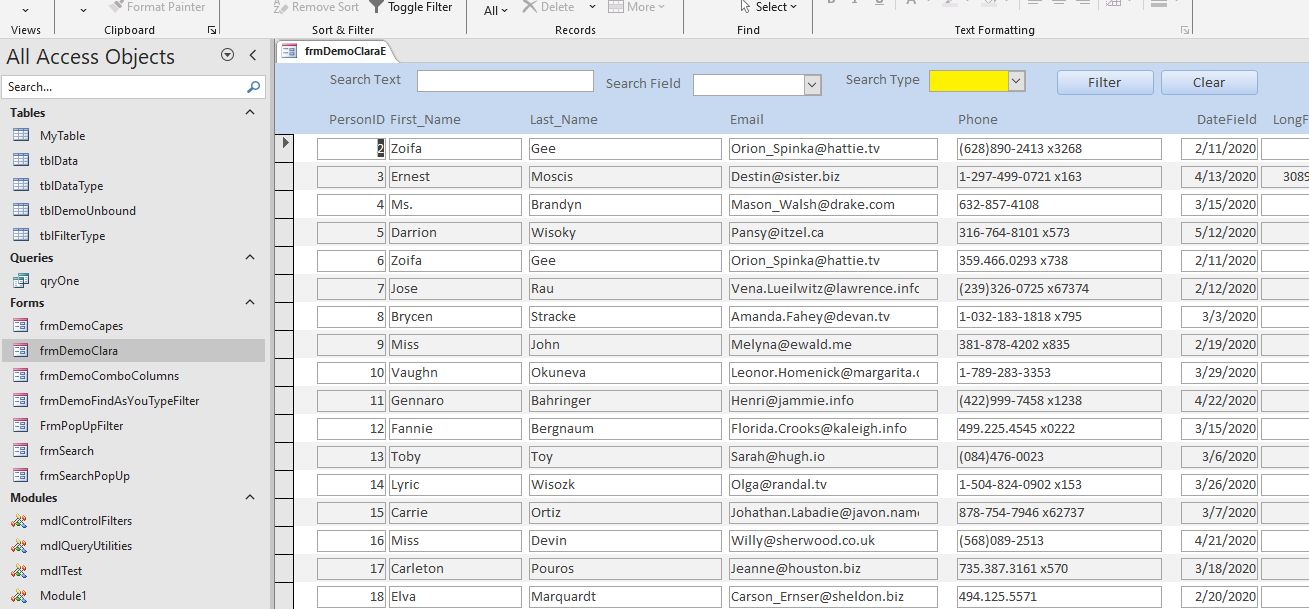Open the MyTable table icon
The height and width of the screenshot is (609, 1309).
(x=20, y=135)
